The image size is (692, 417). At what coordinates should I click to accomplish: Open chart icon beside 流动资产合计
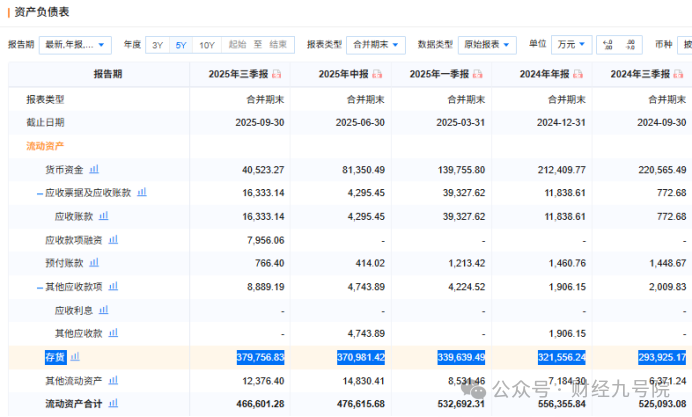coord(113,403)
